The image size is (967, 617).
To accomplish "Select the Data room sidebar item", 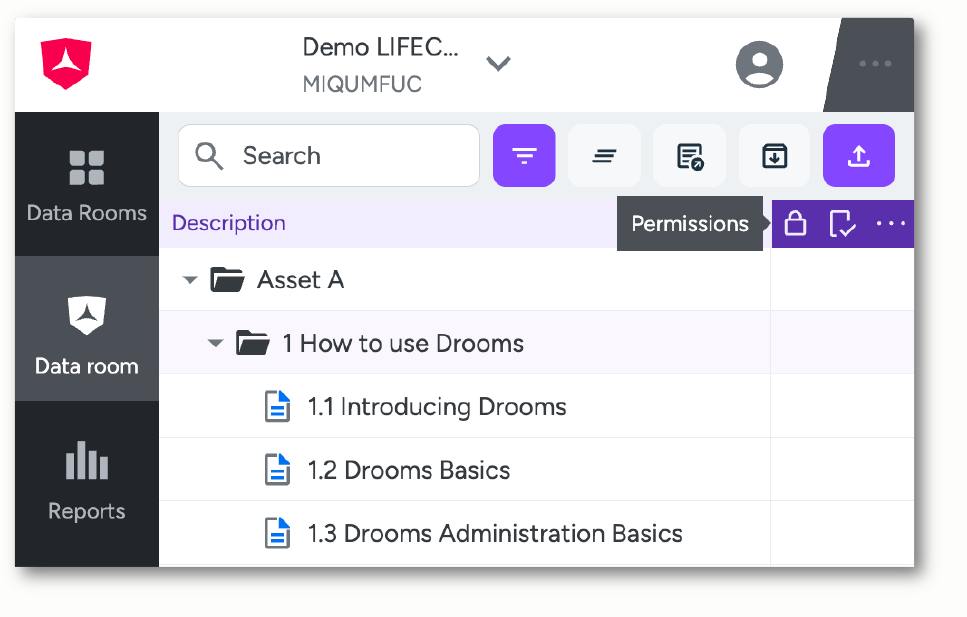I will pyautogui.click(x=87, y=329).
